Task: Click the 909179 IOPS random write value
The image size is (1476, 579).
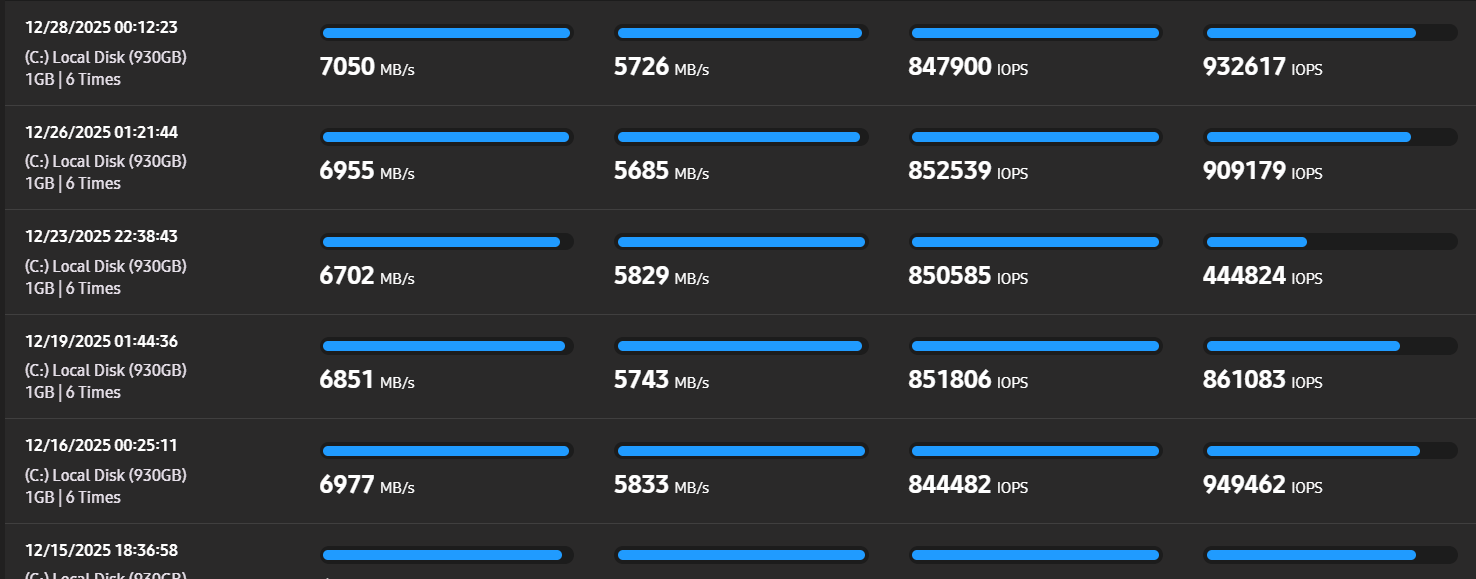Action: [x=1262, y=172]
